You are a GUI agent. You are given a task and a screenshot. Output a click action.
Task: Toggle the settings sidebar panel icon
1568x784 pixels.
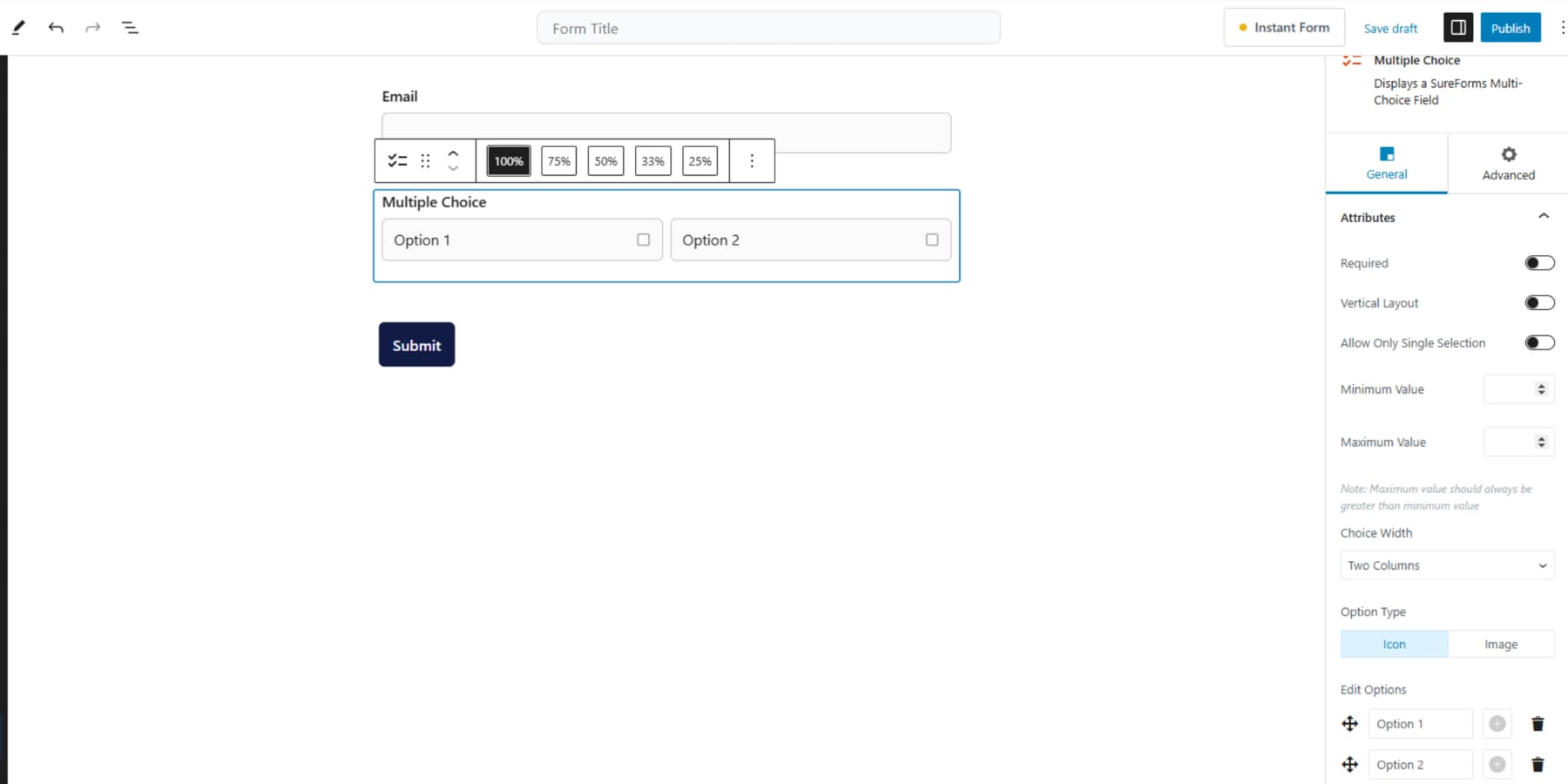click(x=1458, y=27)
